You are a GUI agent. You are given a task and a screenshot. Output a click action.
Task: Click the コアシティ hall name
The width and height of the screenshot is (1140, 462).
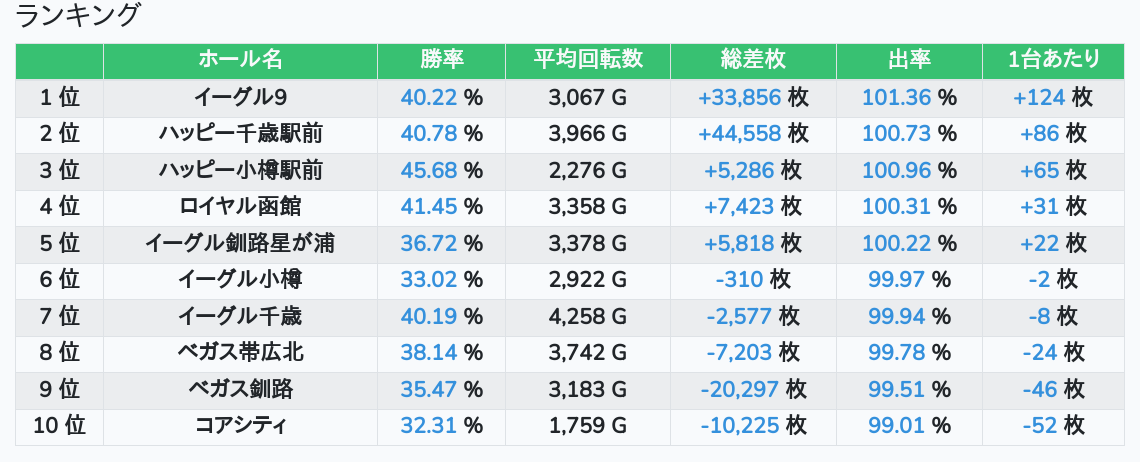tap(240, 426)
